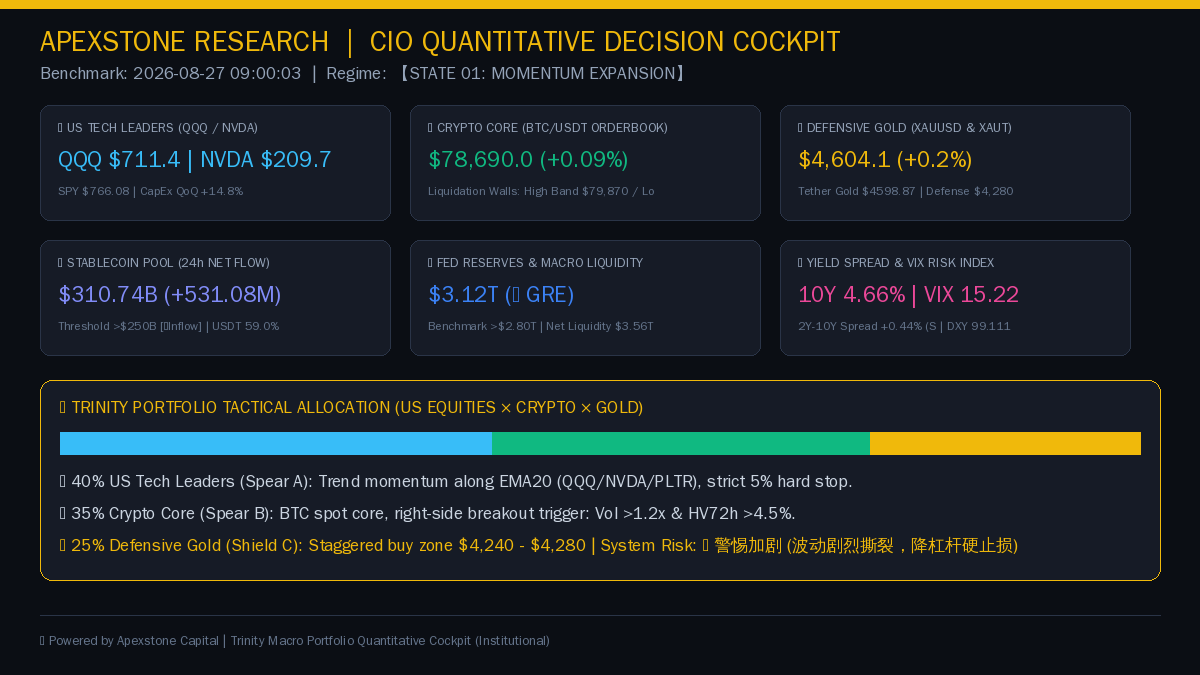The height and width of the screenshot is (675, 1200).
Task: Select the Tether Gold $4598.87 line
Action: coord(906,191)
